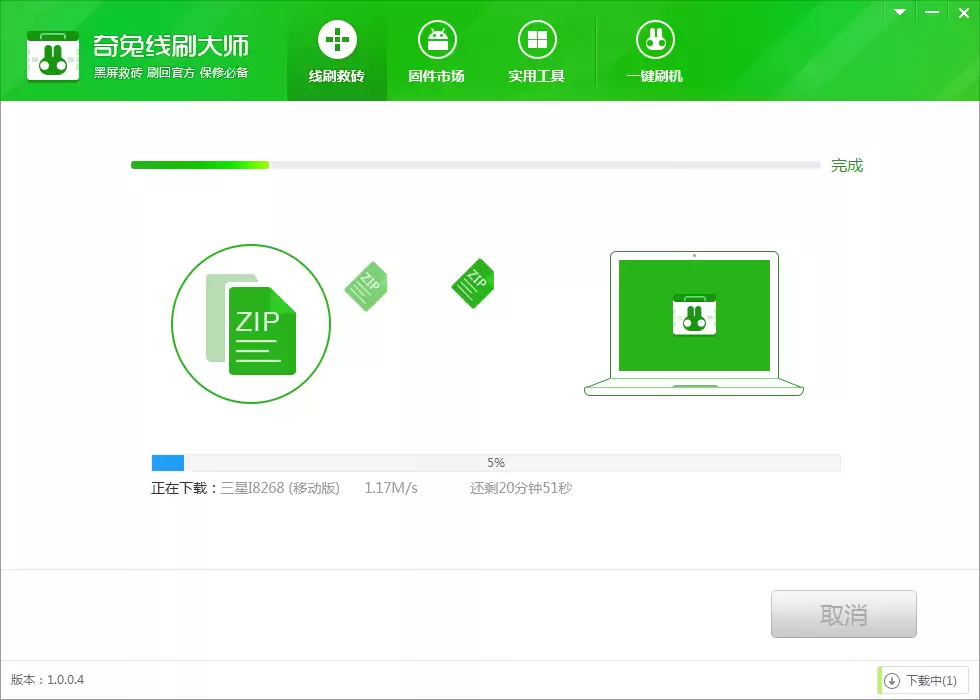Open the 下载中(1) downloads panel
The height and width of the screenshot is (700, 980).
(x=925, y=679)
